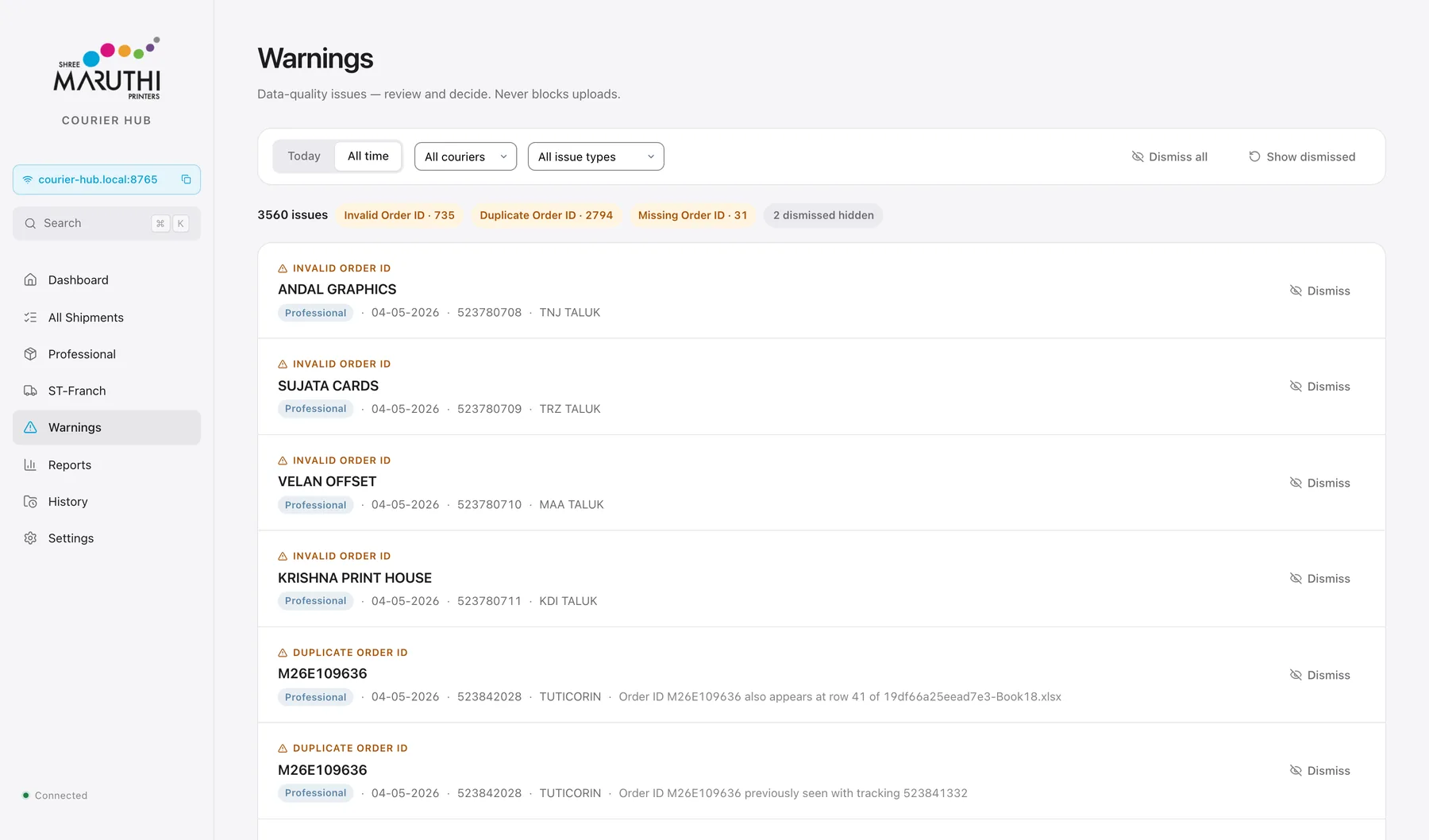Click the green Connected status dot
1429x840 pixels.
click(26, 795)
